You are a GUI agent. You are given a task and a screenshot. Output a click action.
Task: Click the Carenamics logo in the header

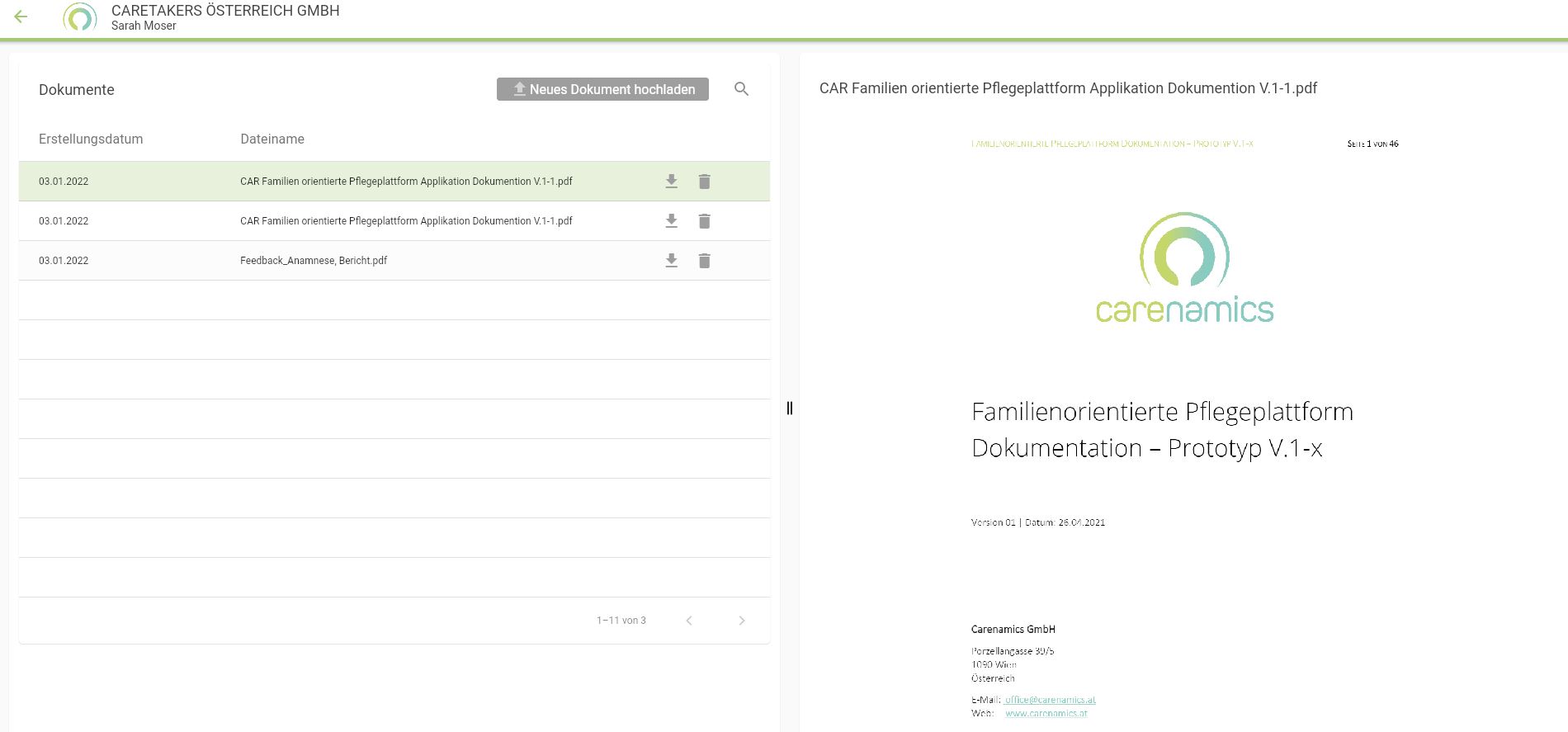[x=80, y=17]
